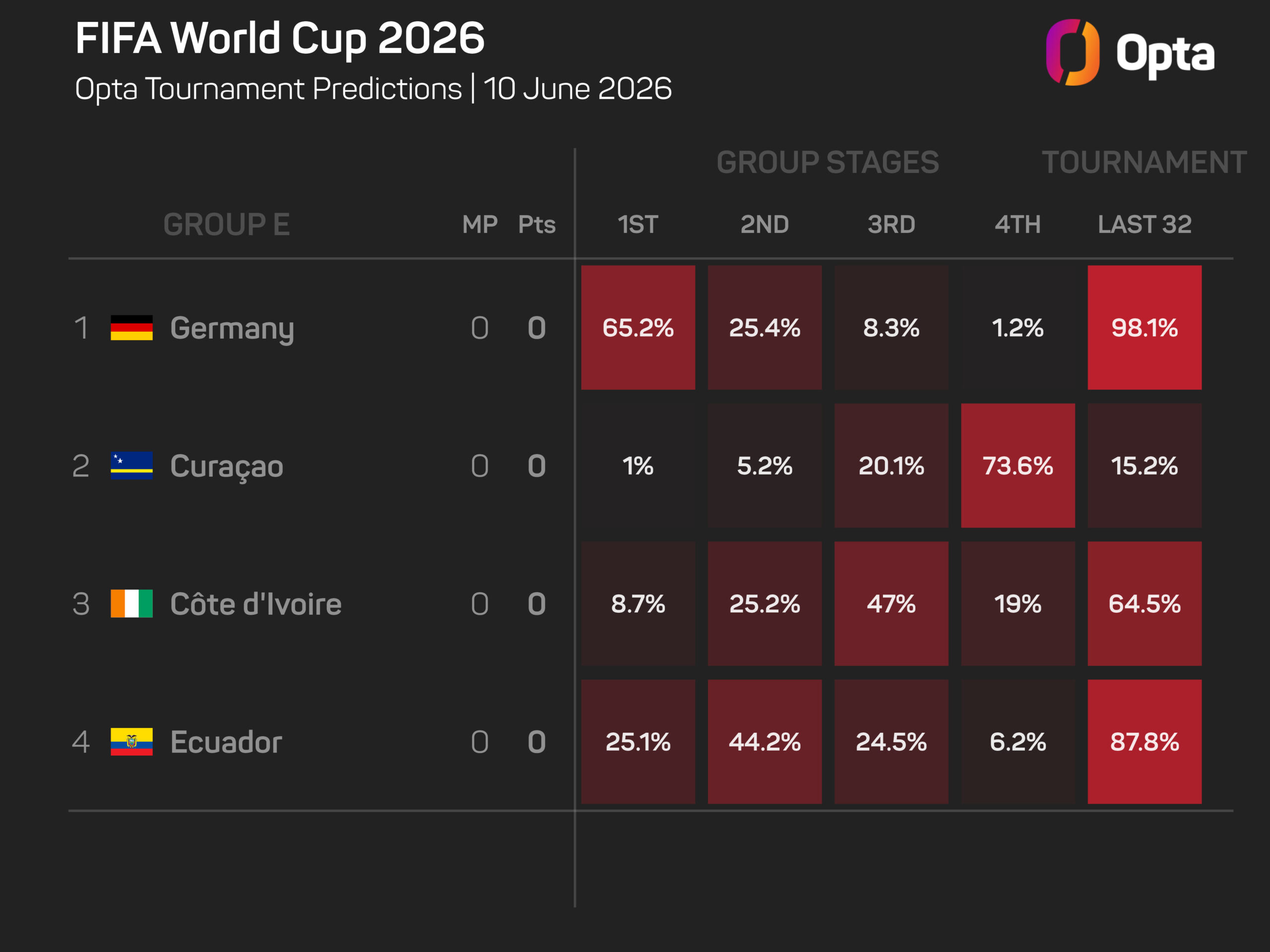Click the Ecuador flag icon
Screen dimensions: 1270x952
pos(131,742)
